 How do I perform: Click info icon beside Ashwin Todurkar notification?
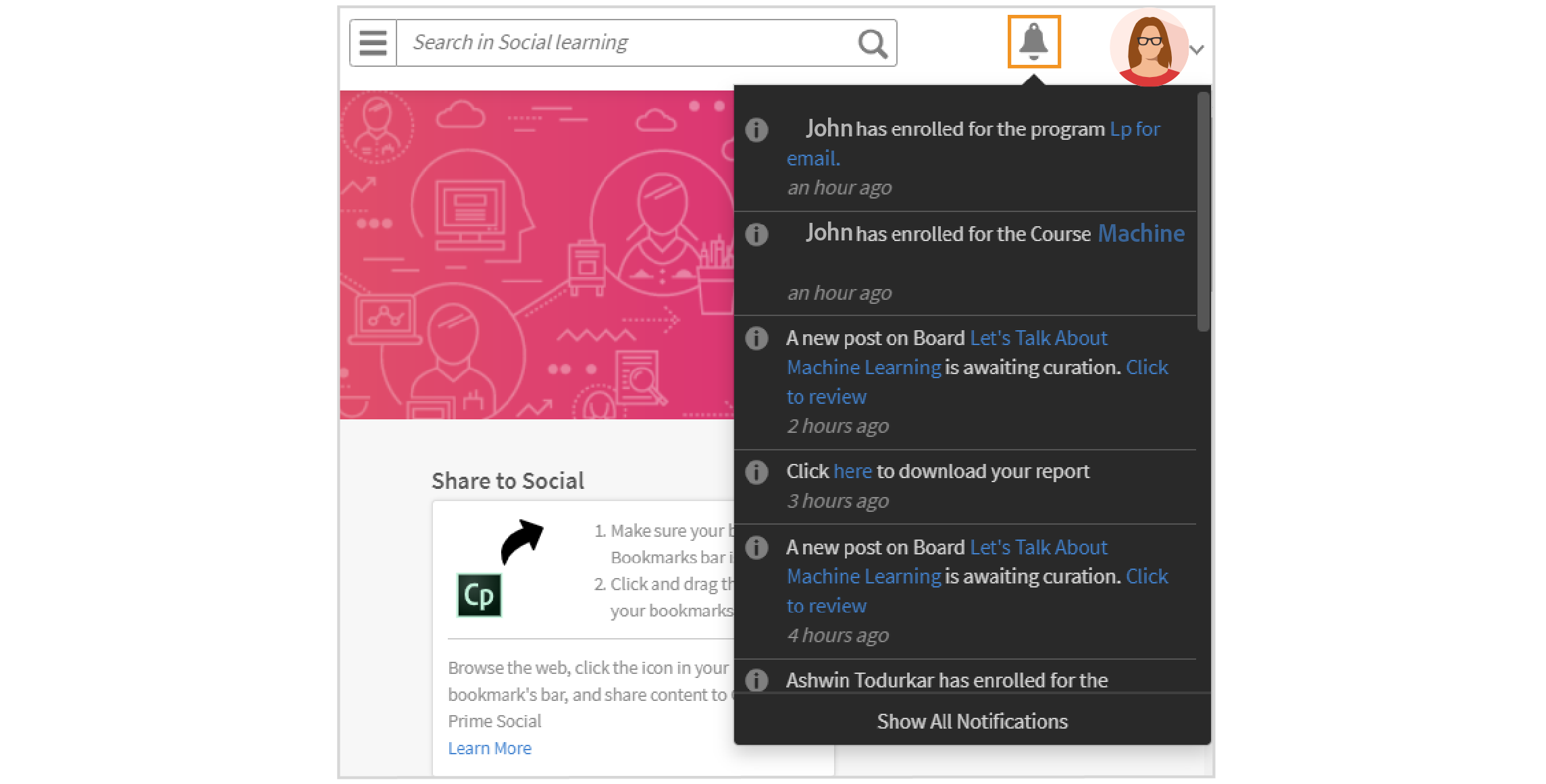click(756, 680)
